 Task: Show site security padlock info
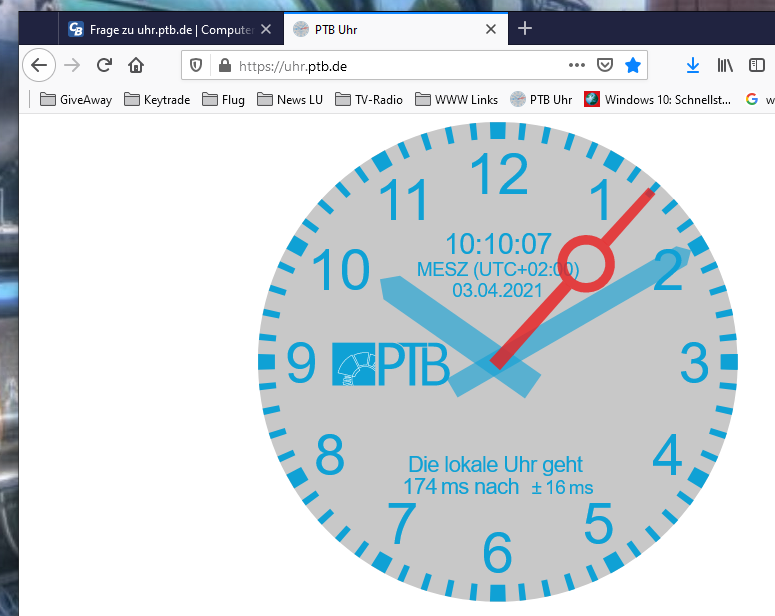pyautogui.click(x=224, y=65)
